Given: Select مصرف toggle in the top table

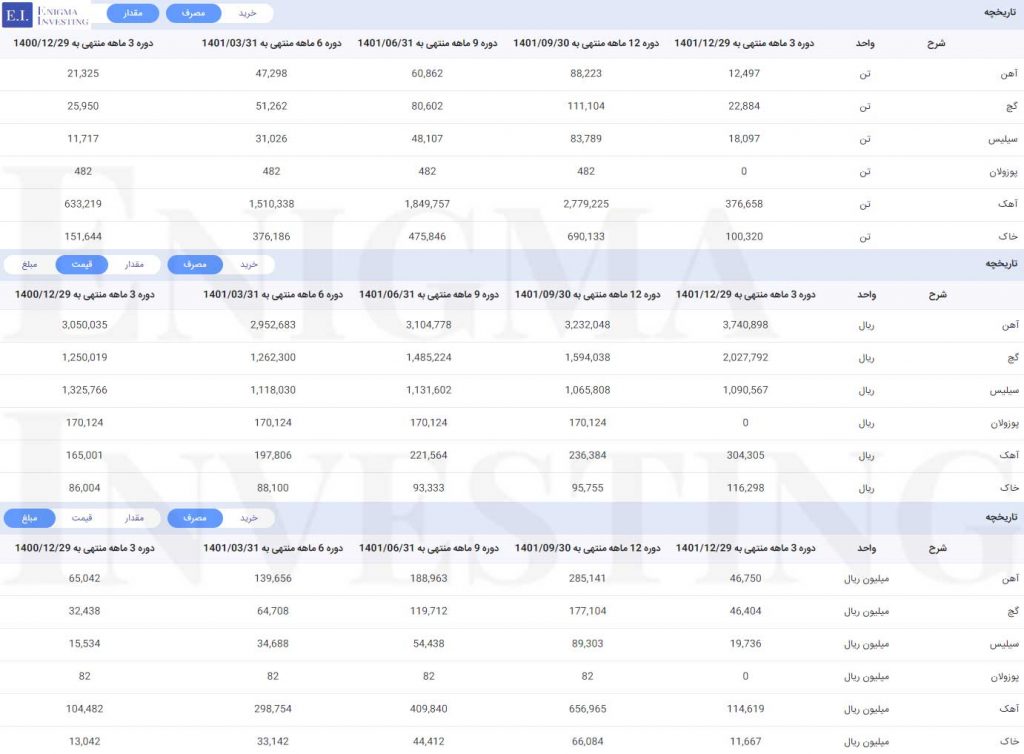Looking at the screenshot, I should [193, 14].
